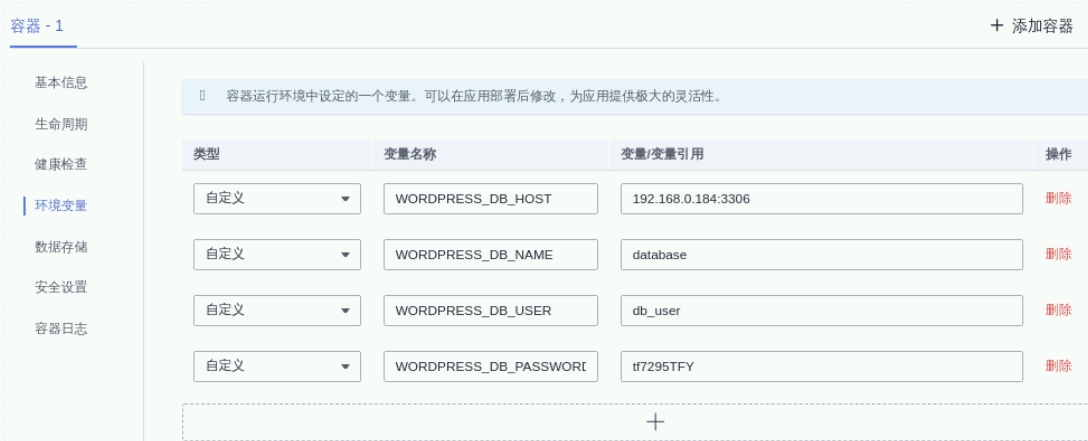Open 数据存储 section
Image resolution: width=1088 pixels, height=441 pixels.
pos(61,247)
